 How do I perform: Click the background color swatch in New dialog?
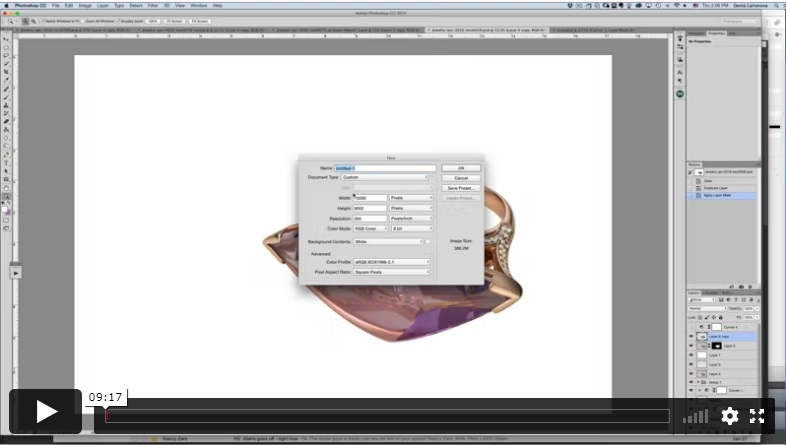(x=428, y=242)
